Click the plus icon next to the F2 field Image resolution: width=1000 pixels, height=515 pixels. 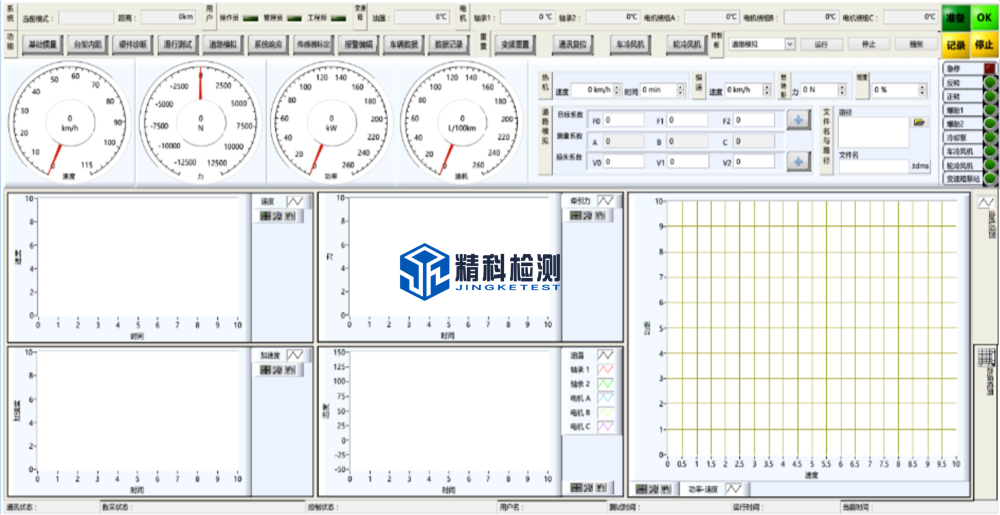tap(798, 121)
